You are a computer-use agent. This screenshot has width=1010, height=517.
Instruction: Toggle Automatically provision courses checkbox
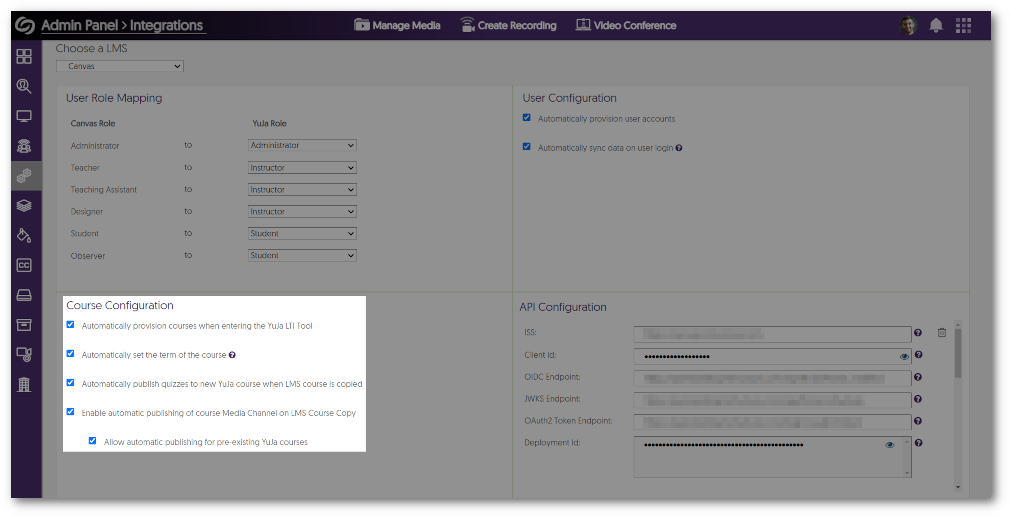pyautogui.click(x=70, y=324)
